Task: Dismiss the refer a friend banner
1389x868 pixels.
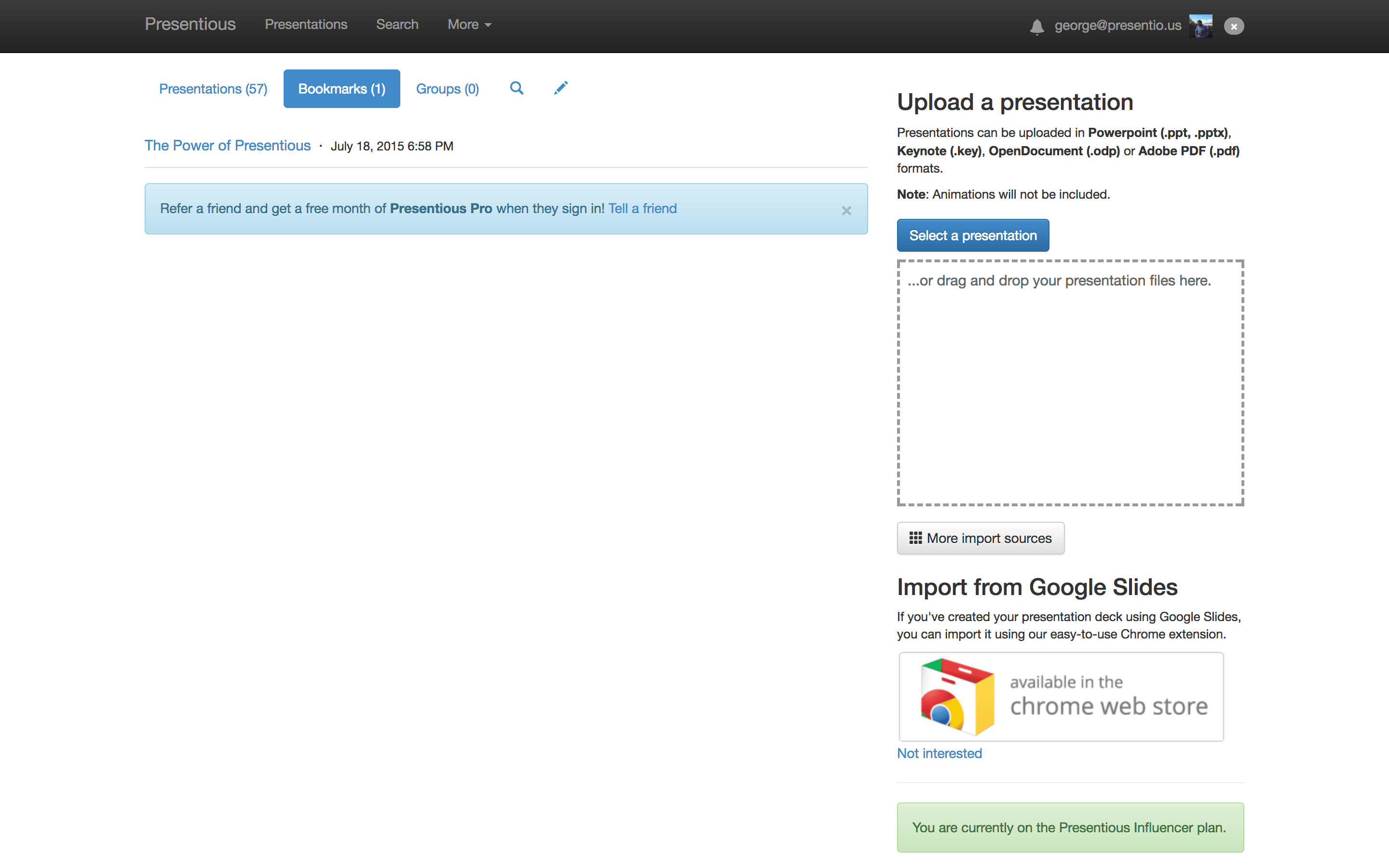Action: [x=846, y=211]
